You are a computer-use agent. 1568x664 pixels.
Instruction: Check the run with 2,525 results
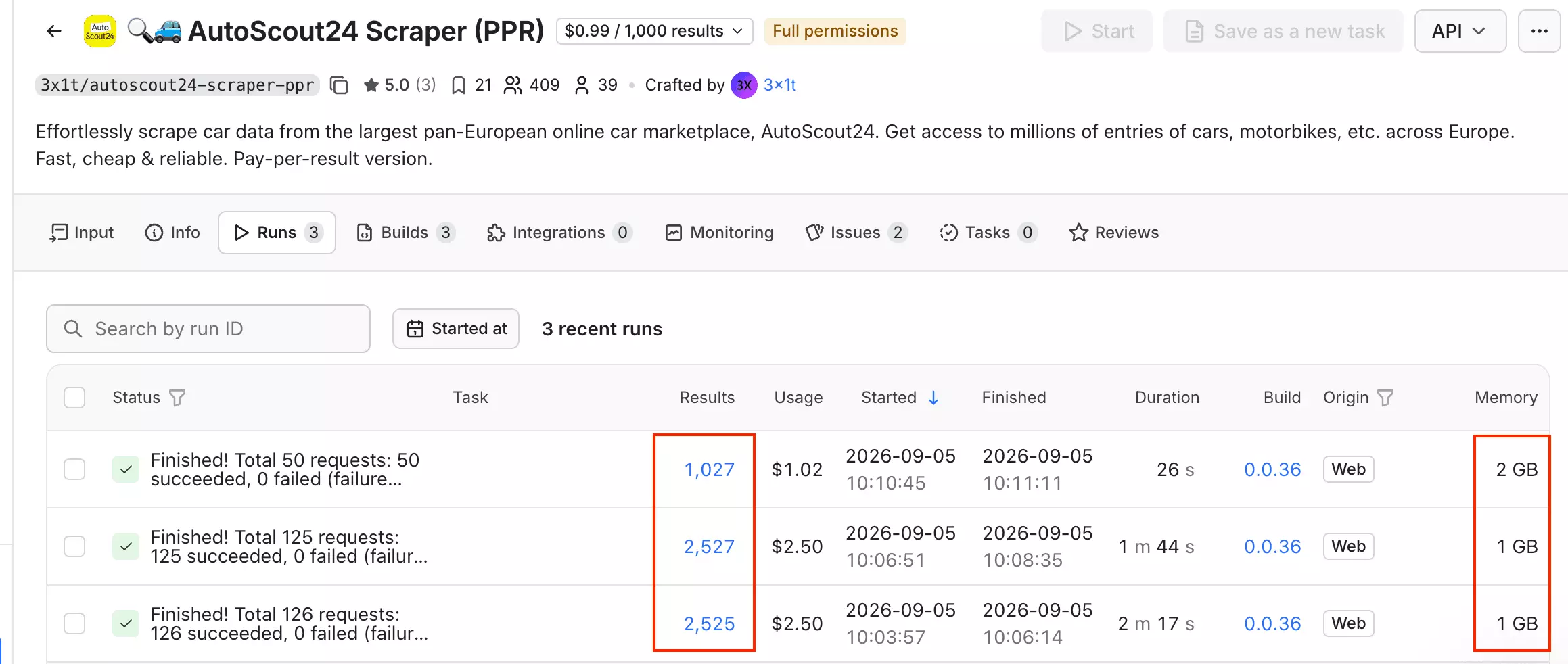(x=74, y=623)
